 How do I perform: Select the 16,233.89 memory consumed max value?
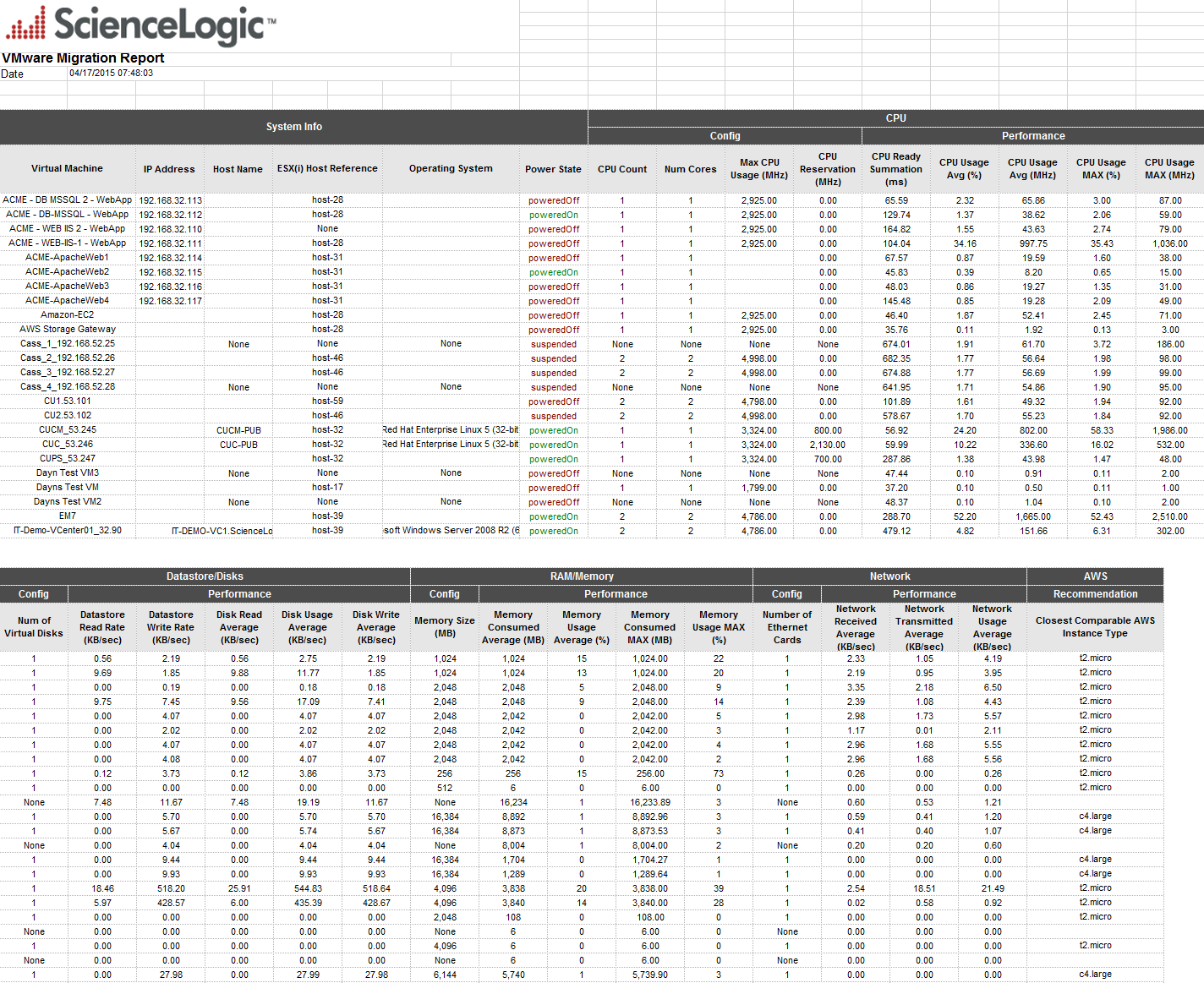[x=650, y=802]
